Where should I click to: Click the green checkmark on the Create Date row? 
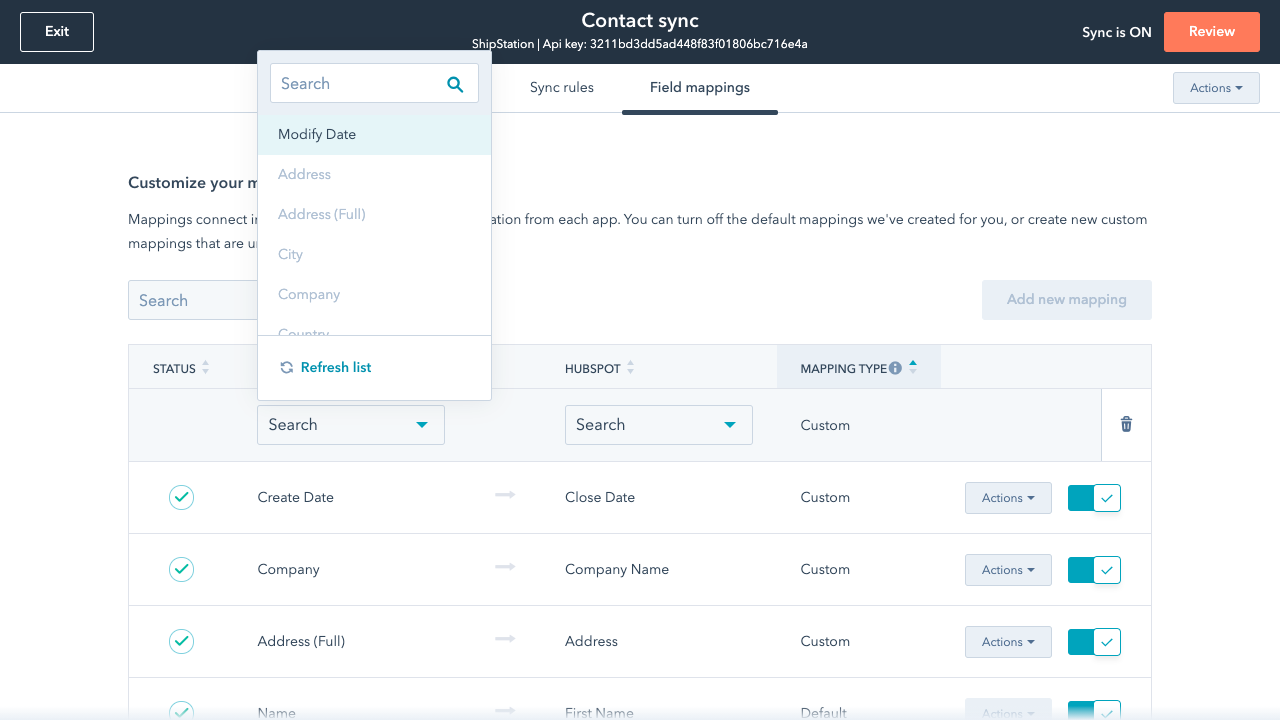point(181,497)
